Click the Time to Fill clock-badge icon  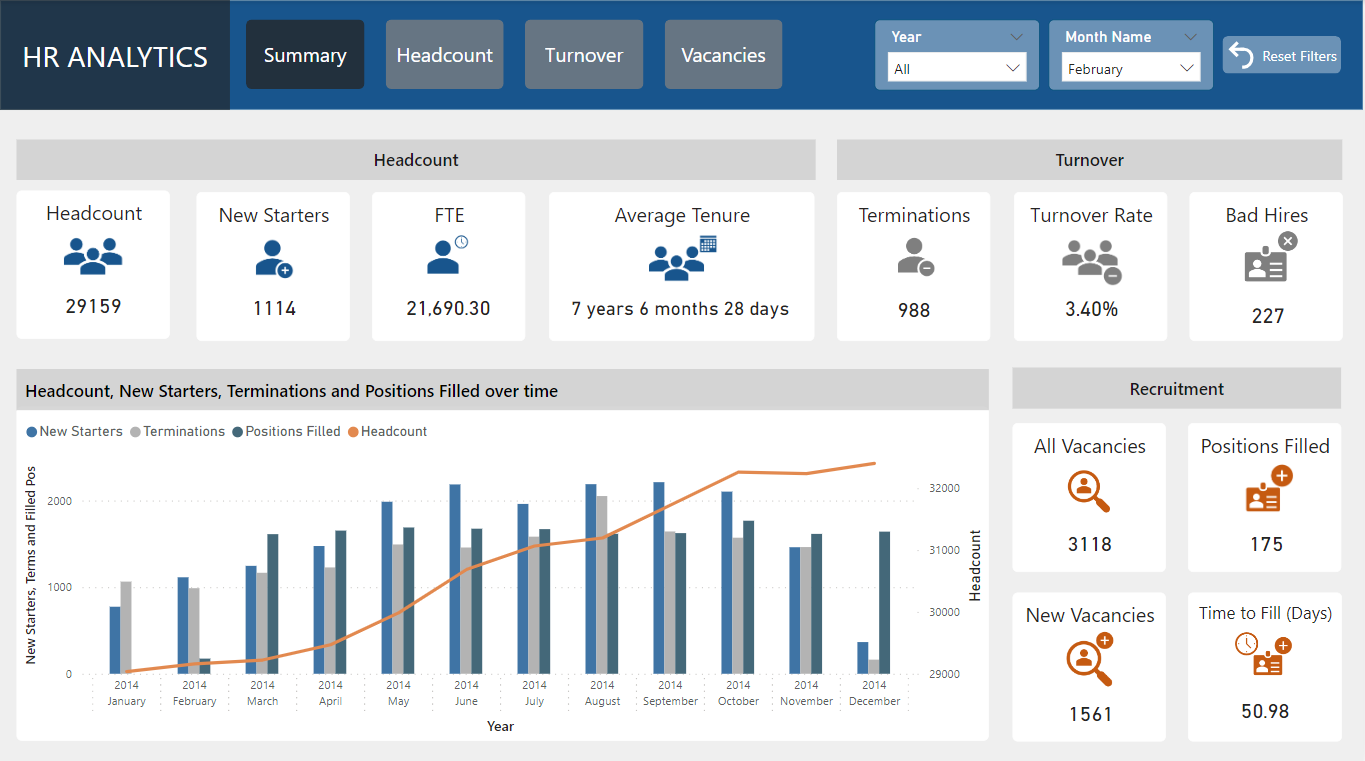pyautogui.click(x=1264, y=656)
